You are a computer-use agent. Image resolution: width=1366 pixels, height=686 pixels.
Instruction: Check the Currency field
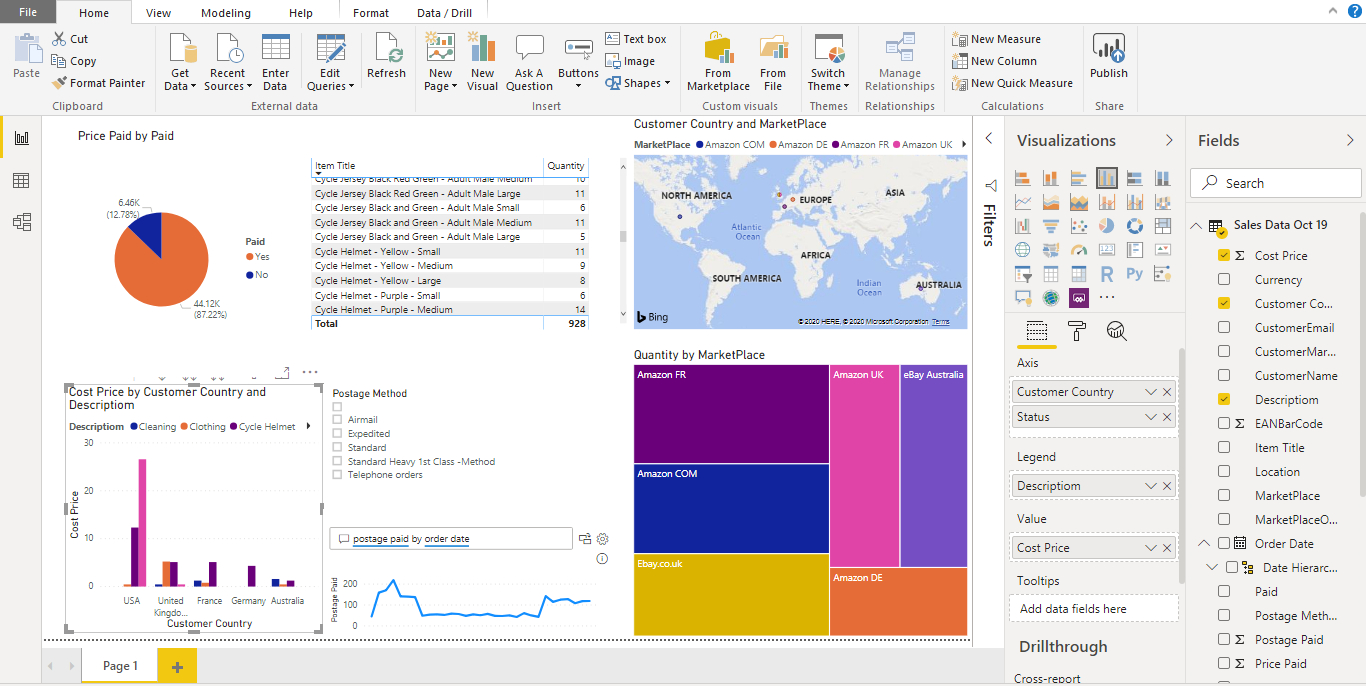1224,280
